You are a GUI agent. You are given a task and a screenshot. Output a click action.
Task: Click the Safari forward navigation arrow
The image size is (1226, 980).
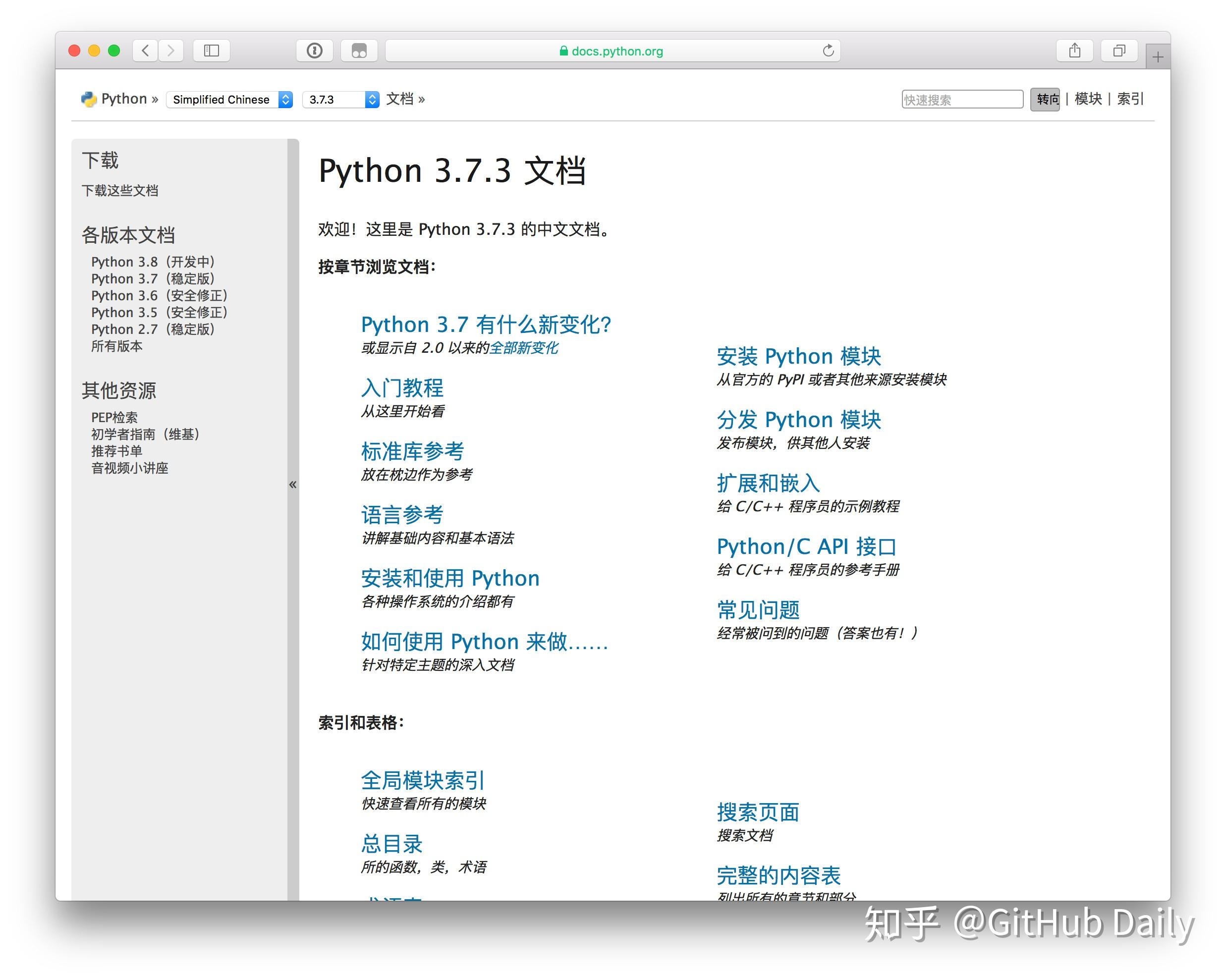click(x=171, y=51)
